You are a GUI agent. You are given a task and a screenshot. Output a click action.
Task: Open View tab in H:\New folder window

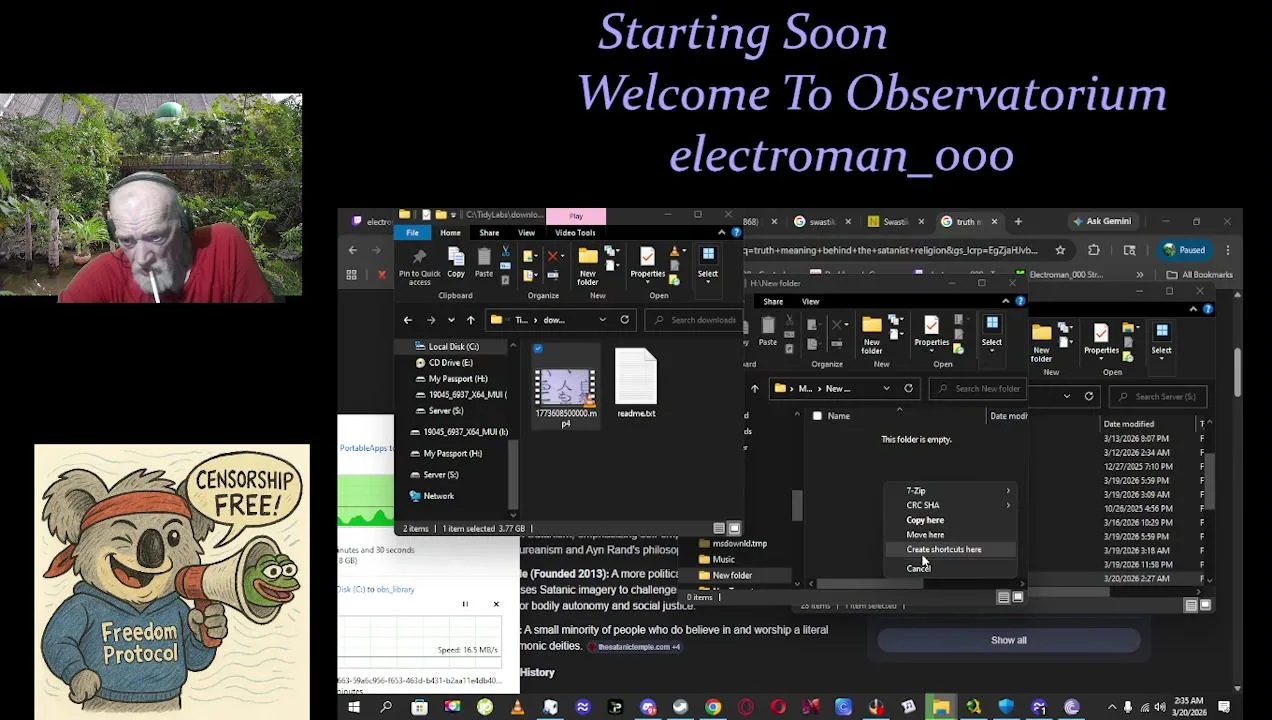(810, 301)
